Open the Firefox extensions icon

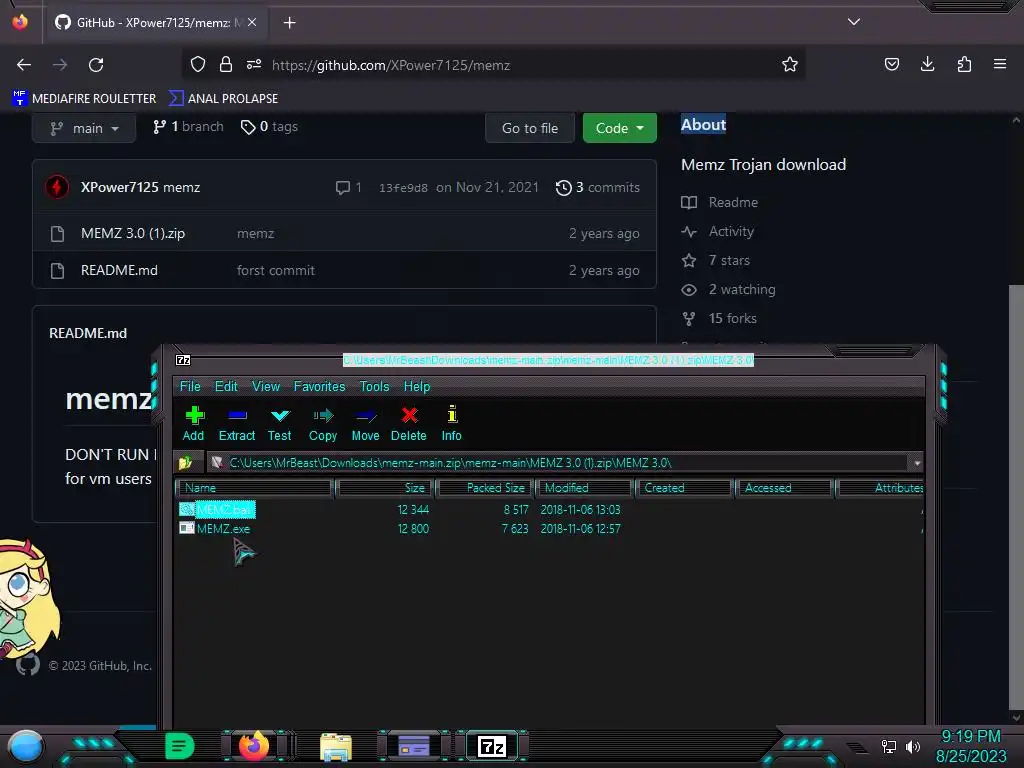(964, 64)
